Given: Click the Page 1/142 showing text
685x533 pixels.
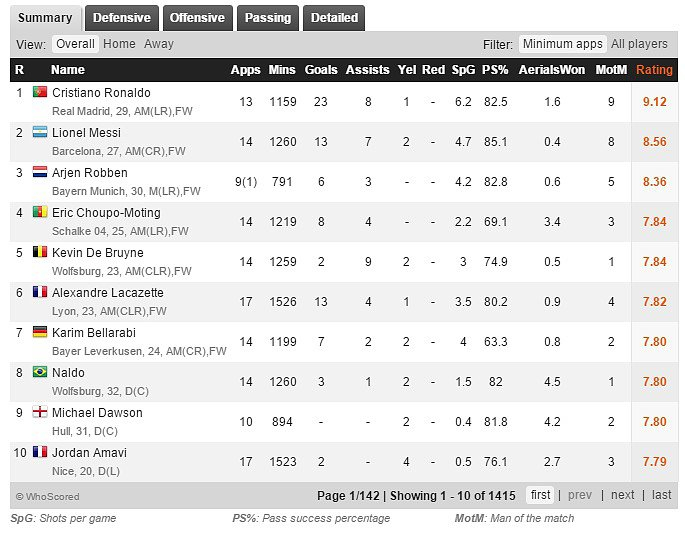Looking at the screenshot, I should (416, 496).
